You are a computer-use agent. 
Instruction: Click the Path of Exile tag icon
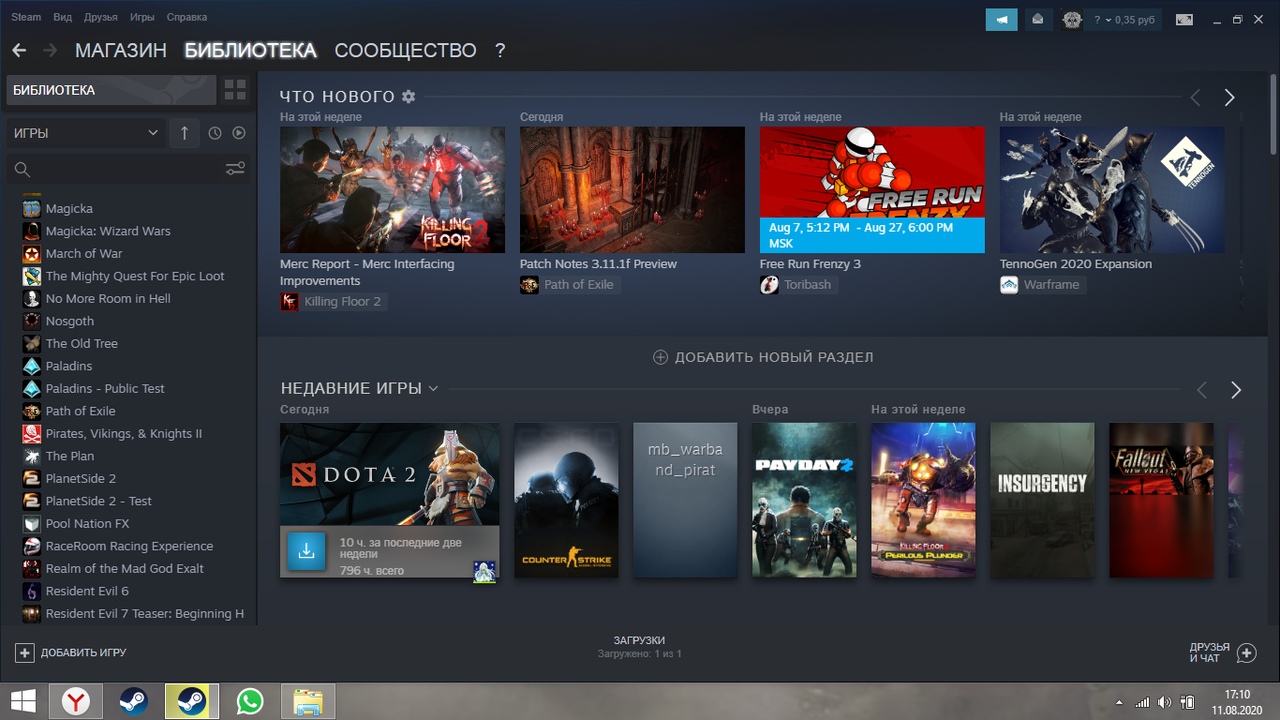tap(529, 284)
